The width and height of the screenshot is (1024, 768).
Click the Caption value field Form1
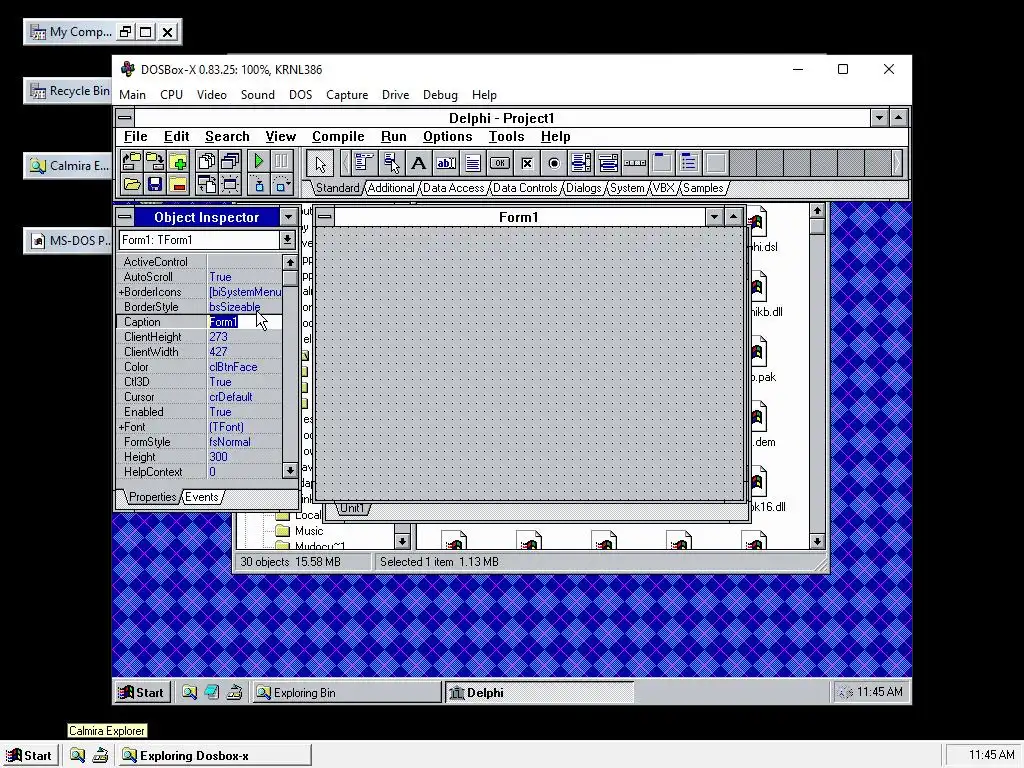(x=245, y=322)
